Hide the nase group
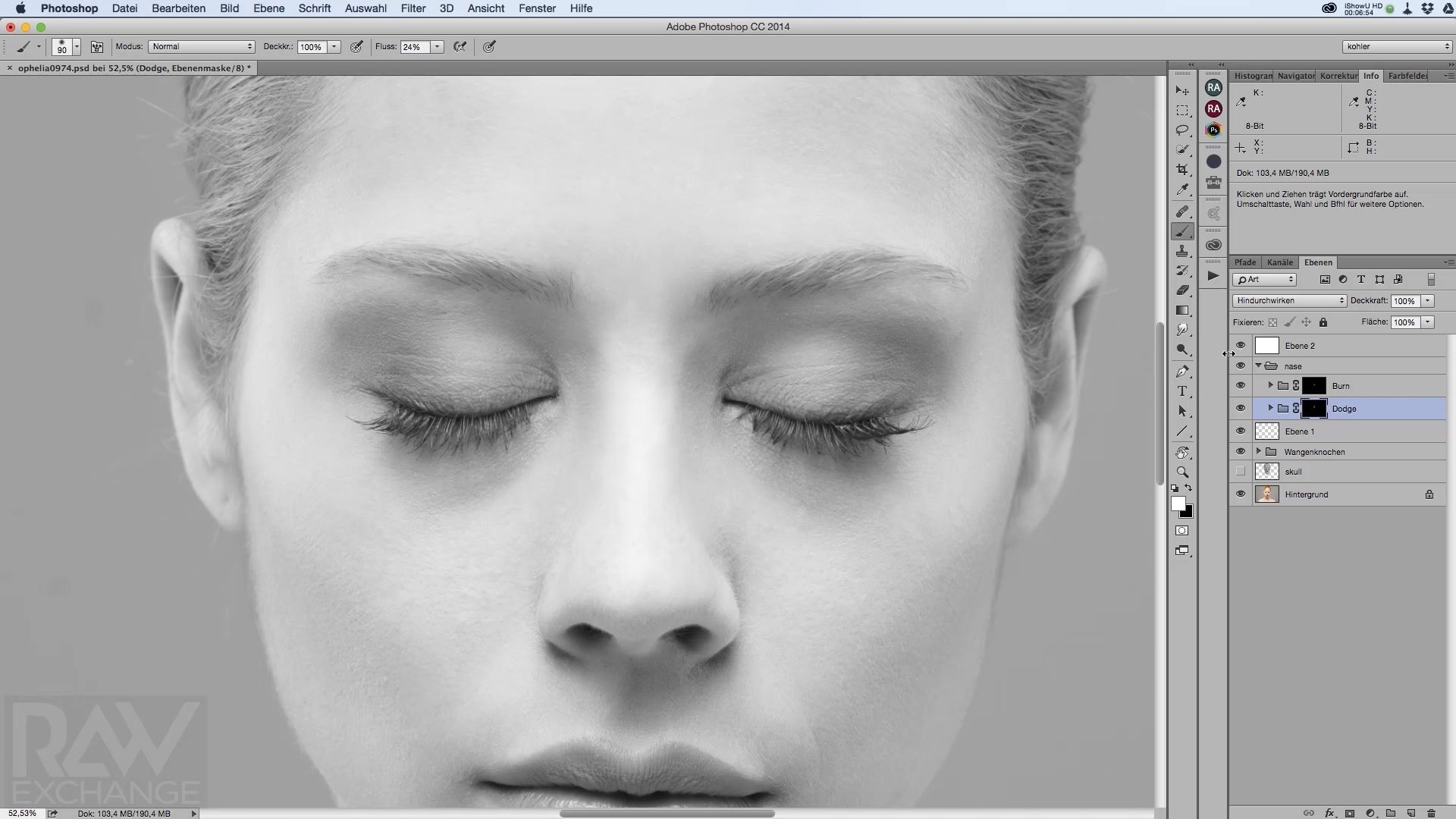This screenshot has width=1456, height=819. (1241, 366)
